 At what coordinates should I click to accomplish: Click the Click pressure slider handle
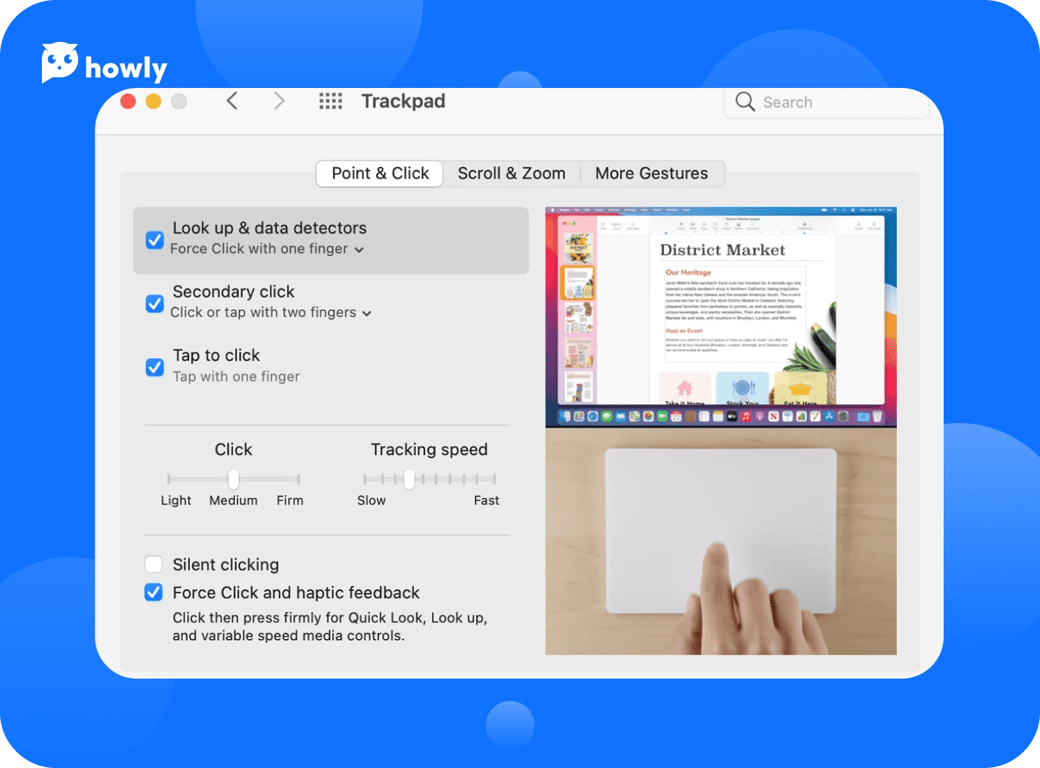coord(233,479)
